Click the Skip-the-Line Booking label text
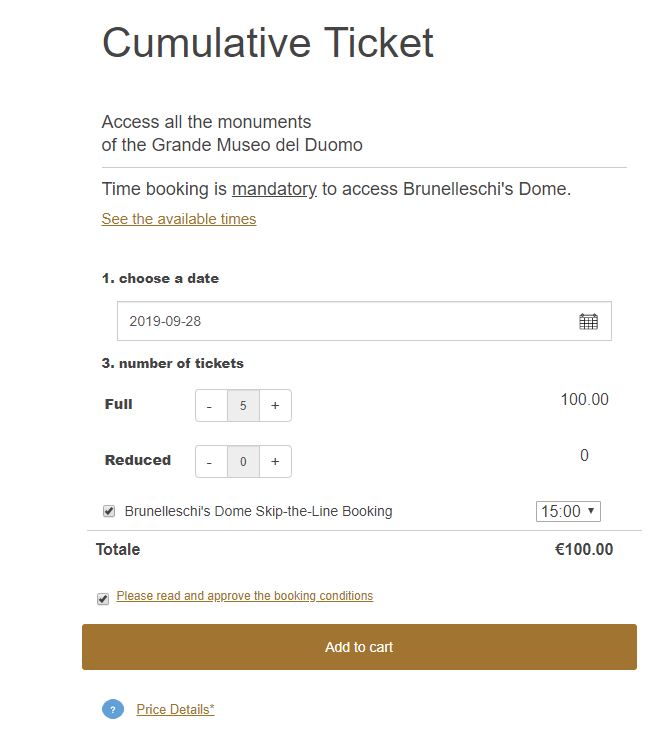Screen dimensions: 660x737 258,511
